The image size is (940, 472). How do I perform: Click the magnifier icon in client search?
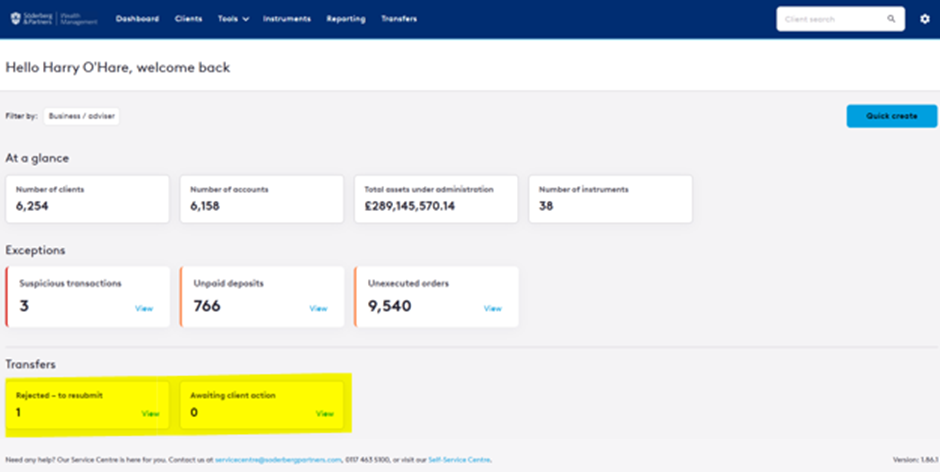pyautogui.click(x=891, y=19)
